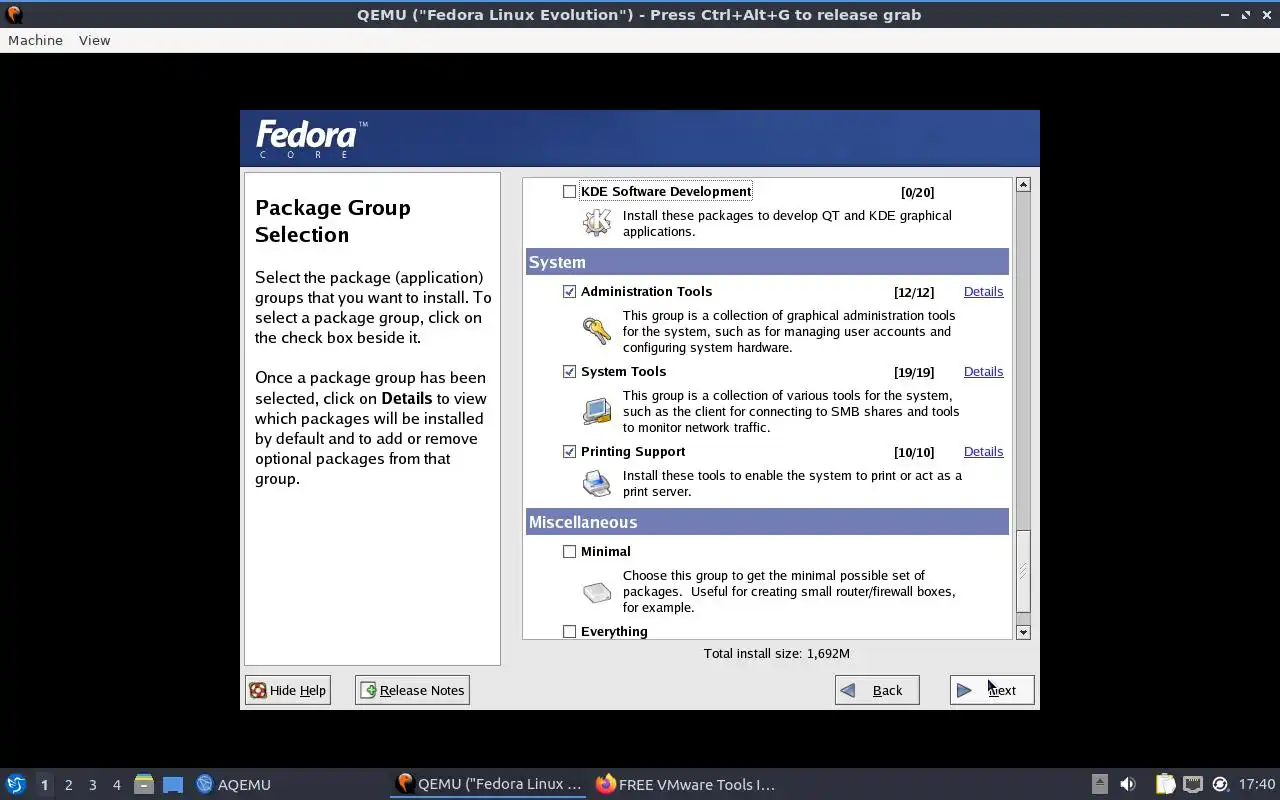The height and width of the screenshot is (800, 1280).
Task: Click the [12/12] package count
Action: pos(914,292)
